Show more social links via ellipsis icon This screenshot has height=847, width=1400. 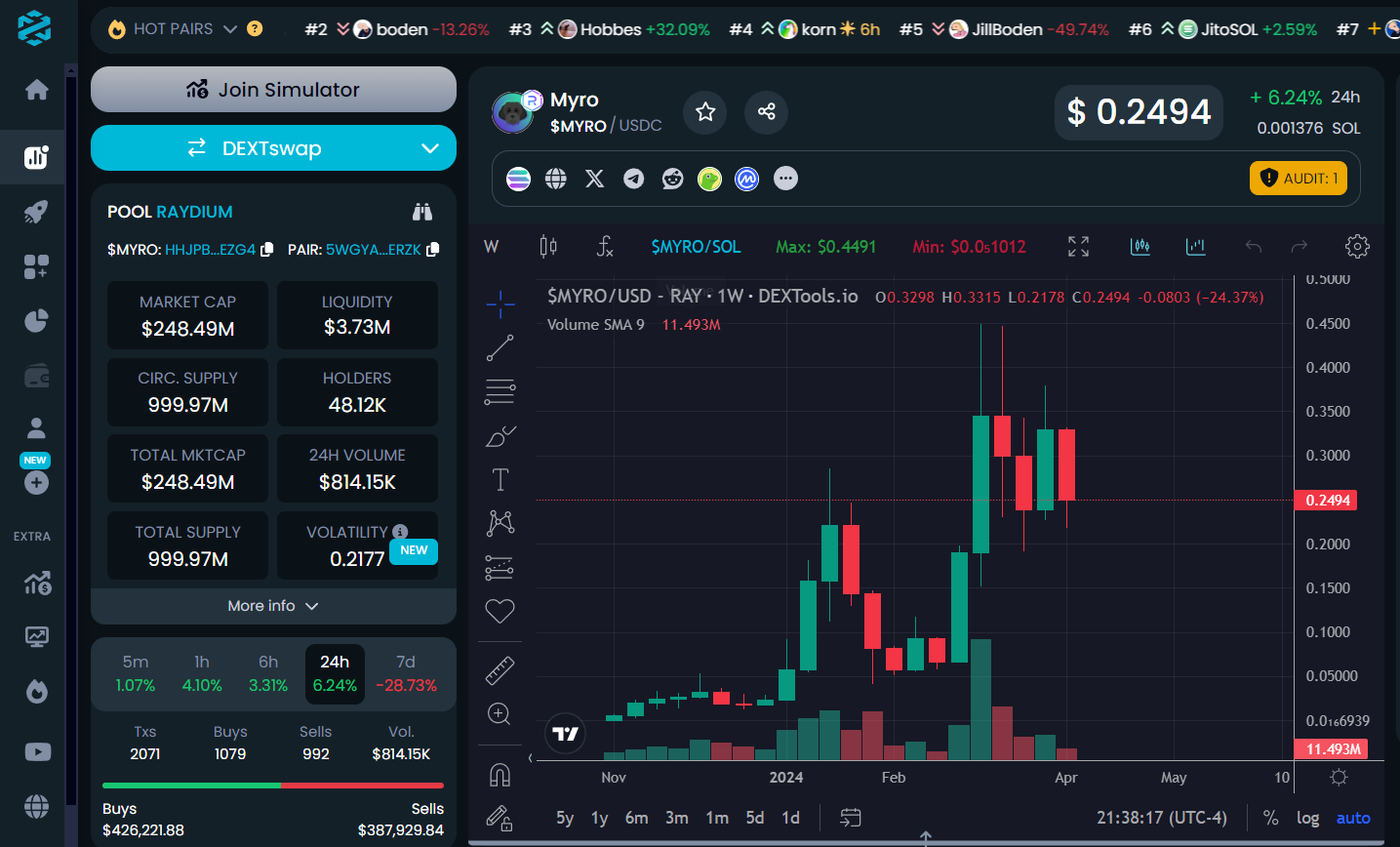[x=785, y=179]
